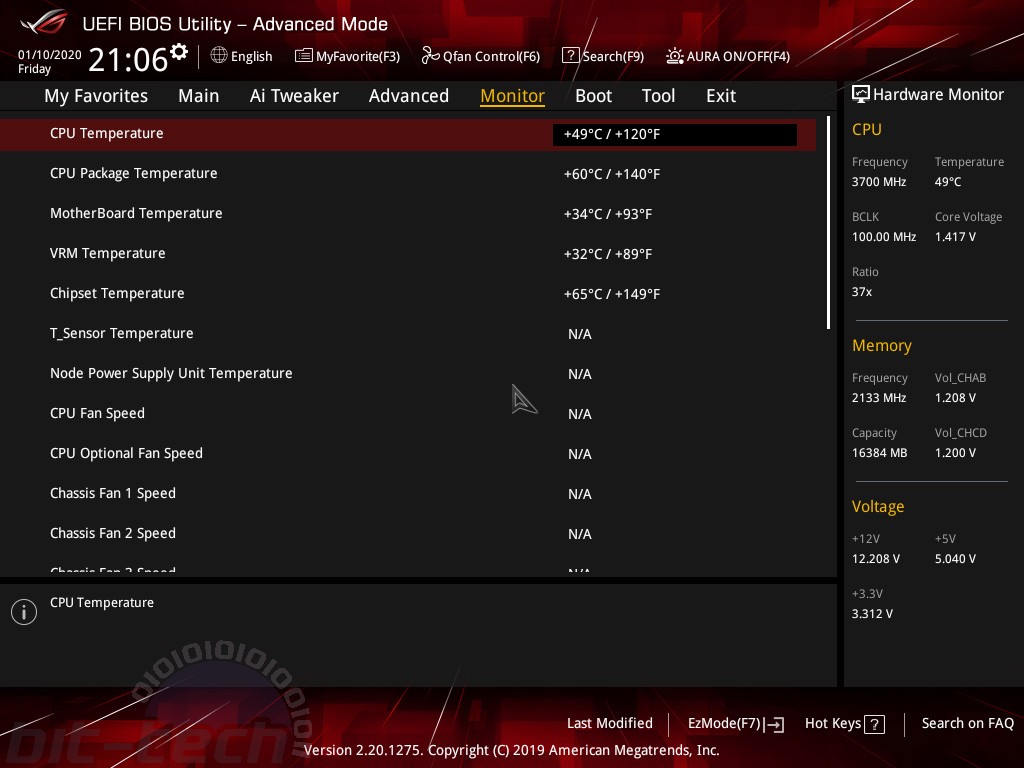
Task: Click the 3700 MHz CPU frequency
Action: pos(878,182)
